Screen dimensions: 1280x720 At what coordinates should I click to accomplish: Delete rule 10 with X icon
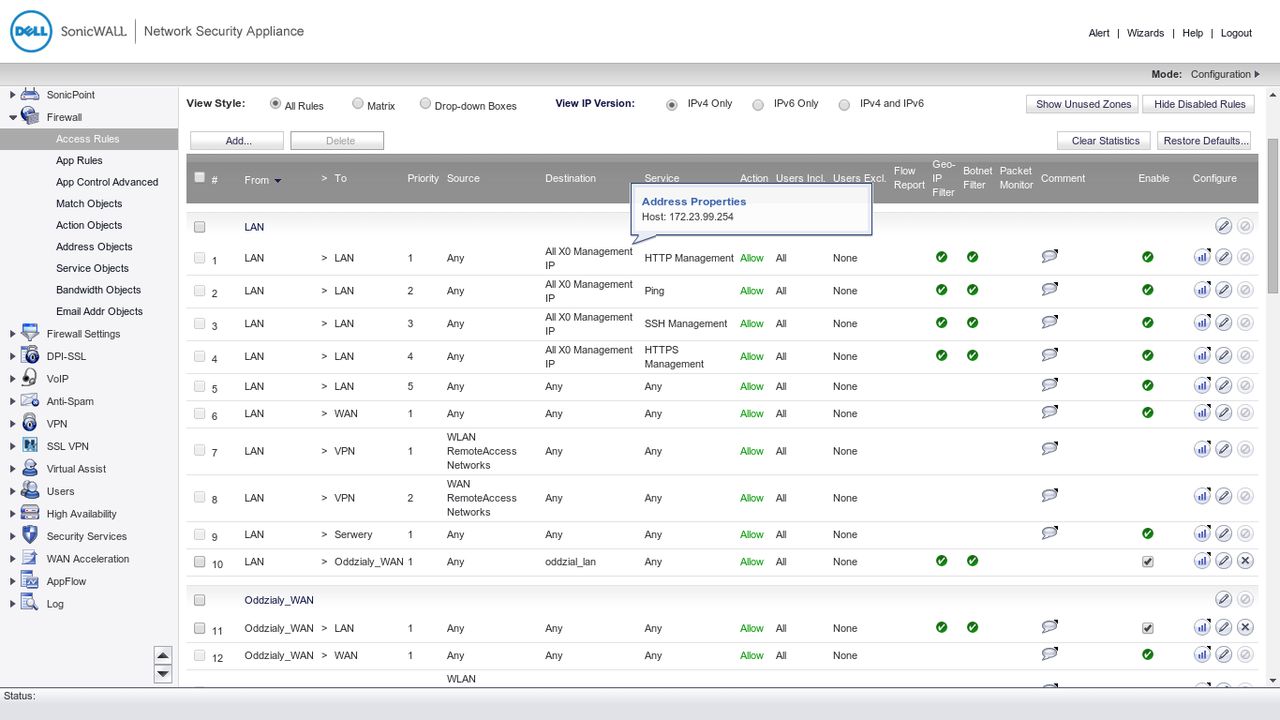[x=1245, y=562]
